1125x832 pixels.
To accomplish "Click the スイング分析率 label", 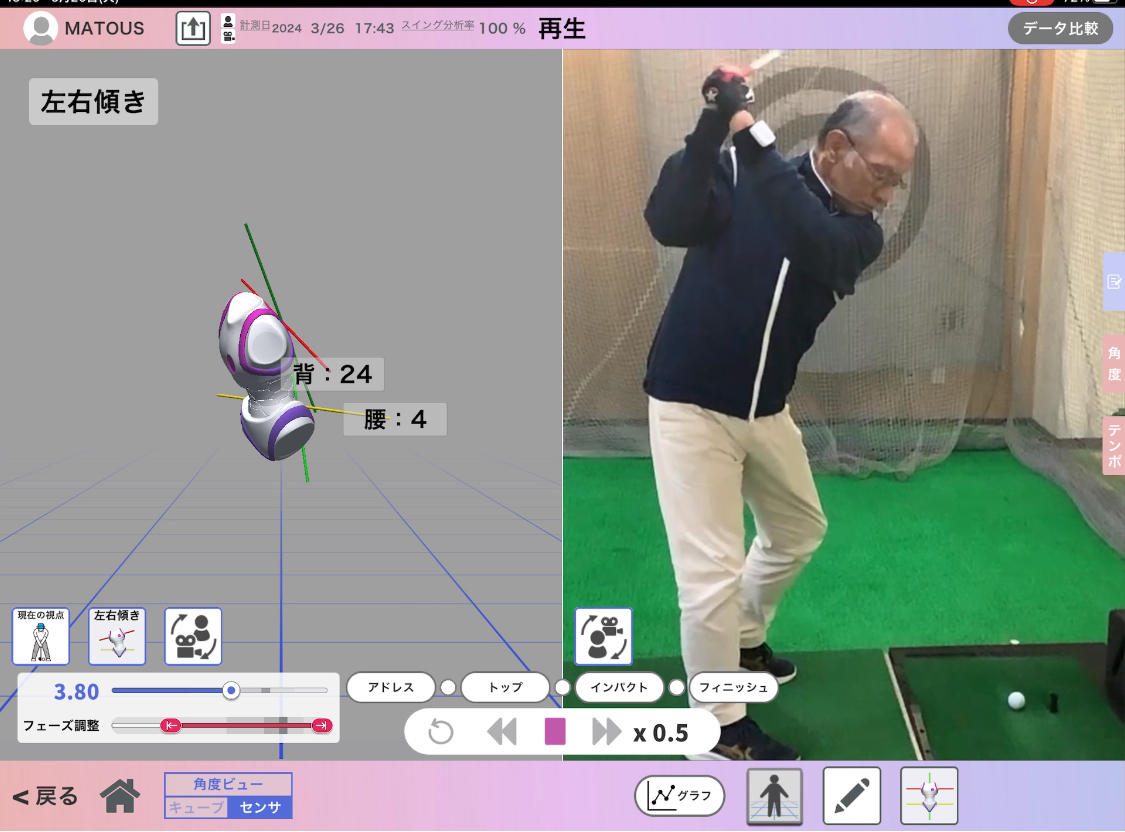I will (x=438, y=24).
